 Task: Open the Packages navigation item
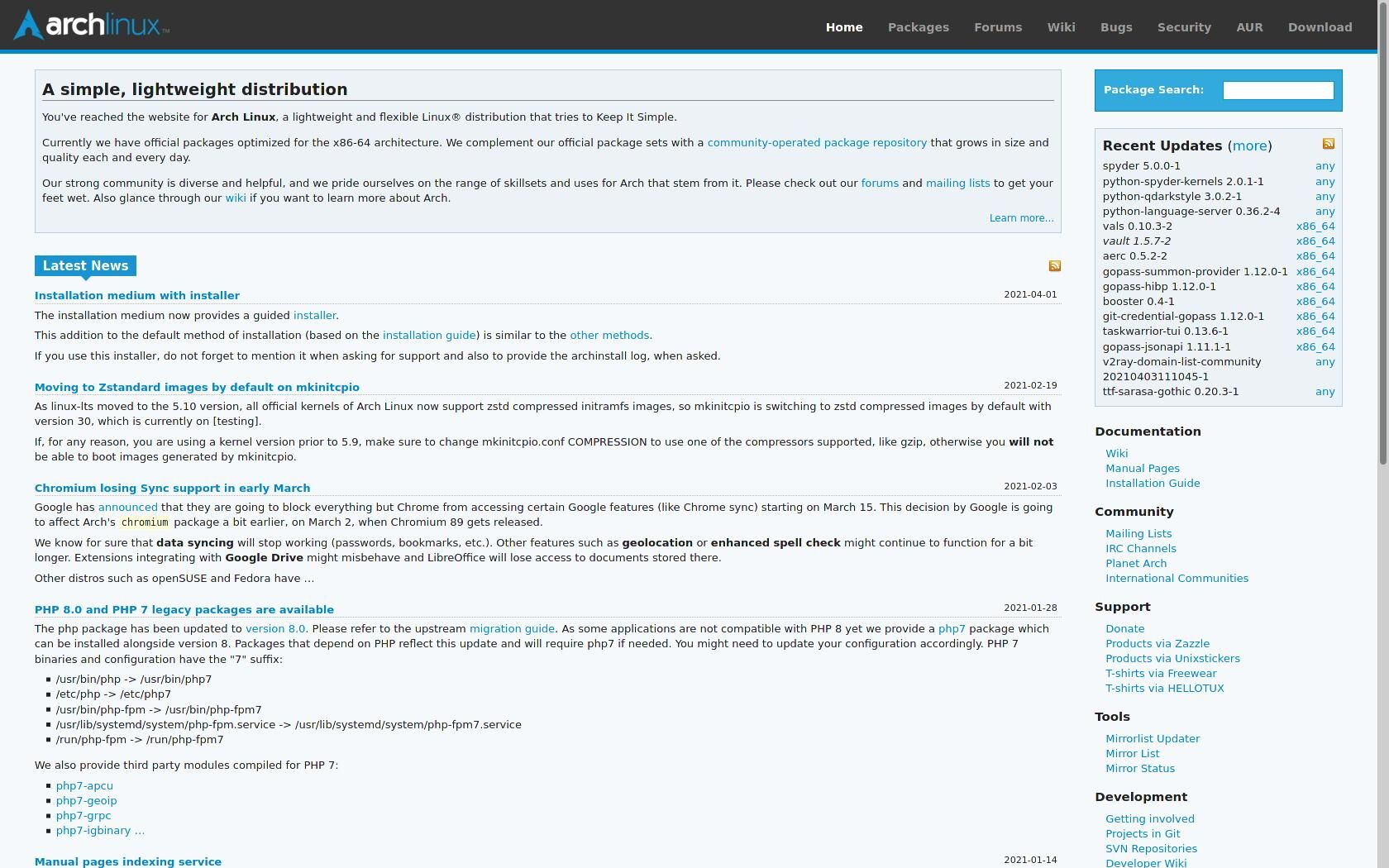[918, 27]
